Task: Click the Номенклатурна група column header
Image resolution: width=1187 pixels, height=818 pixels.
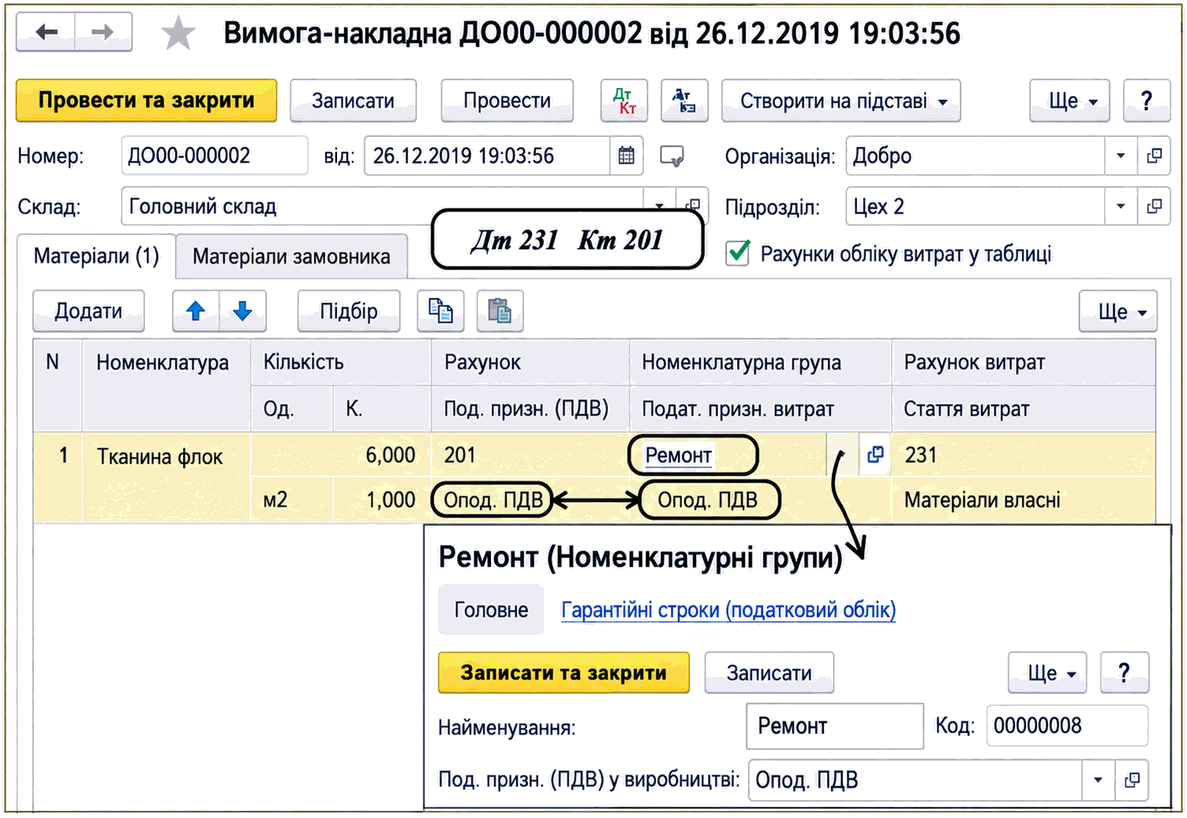Action: [760, 362]
